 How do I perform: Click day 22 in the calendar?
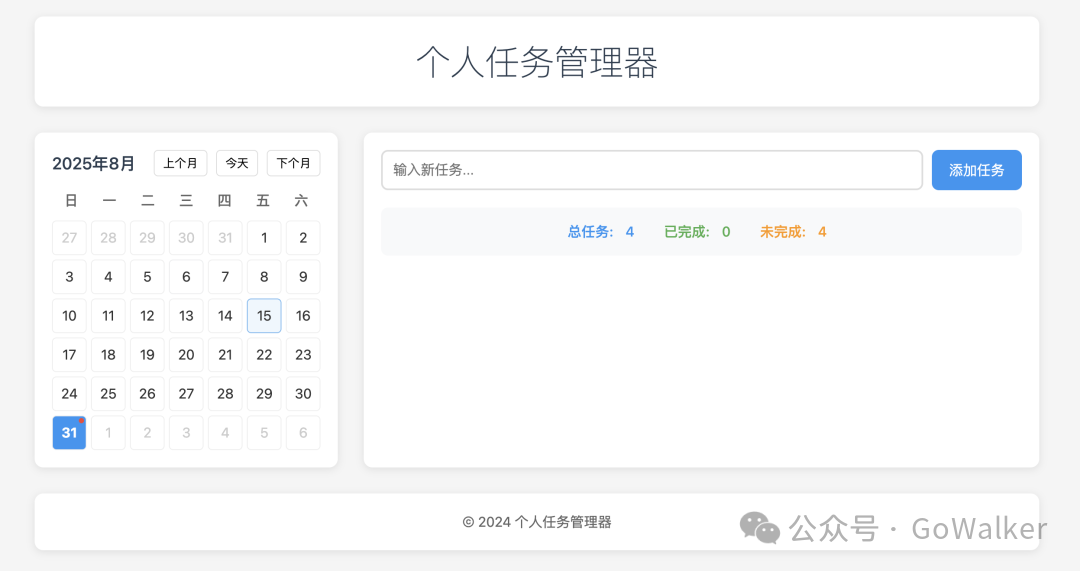coord(264,355)
